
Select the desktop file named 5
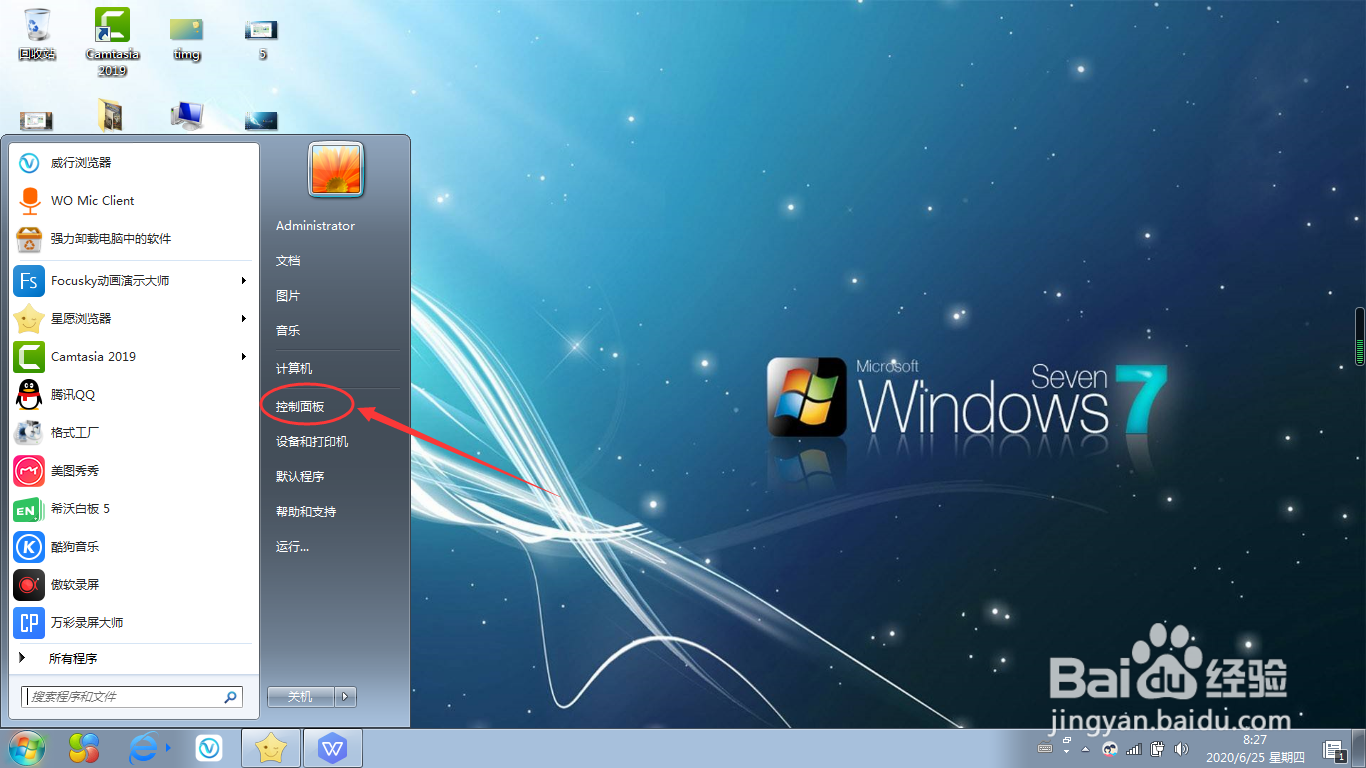tap(262, 38)
